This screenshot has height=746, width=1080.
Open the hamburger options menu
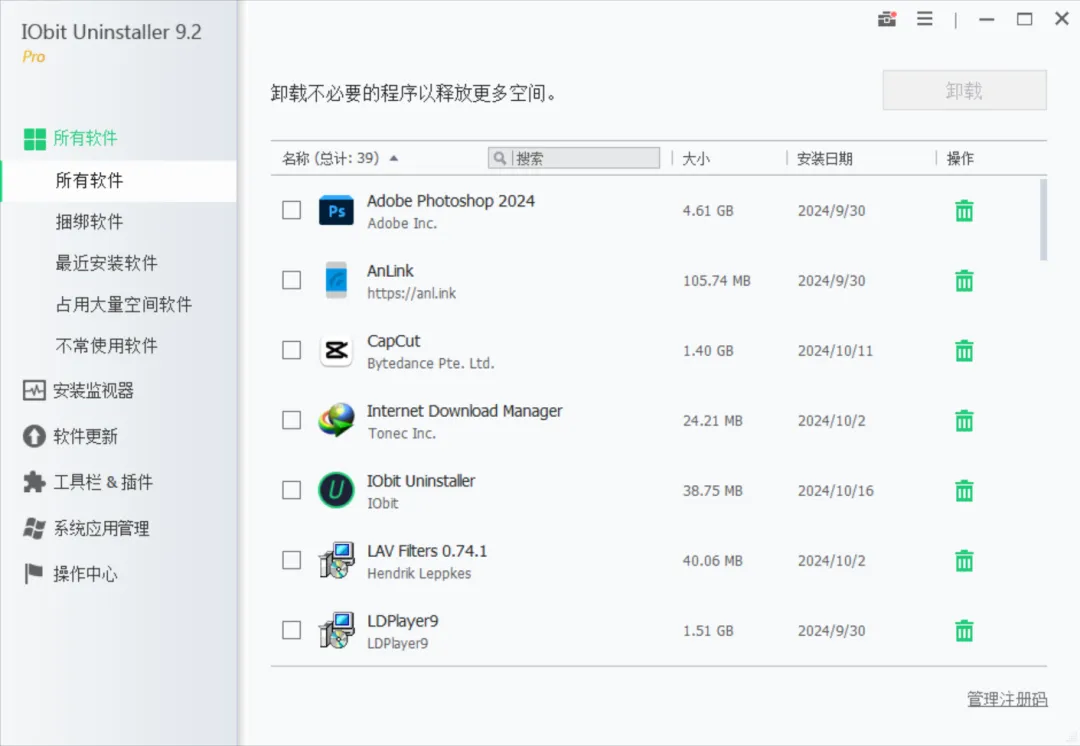[925, 19]
